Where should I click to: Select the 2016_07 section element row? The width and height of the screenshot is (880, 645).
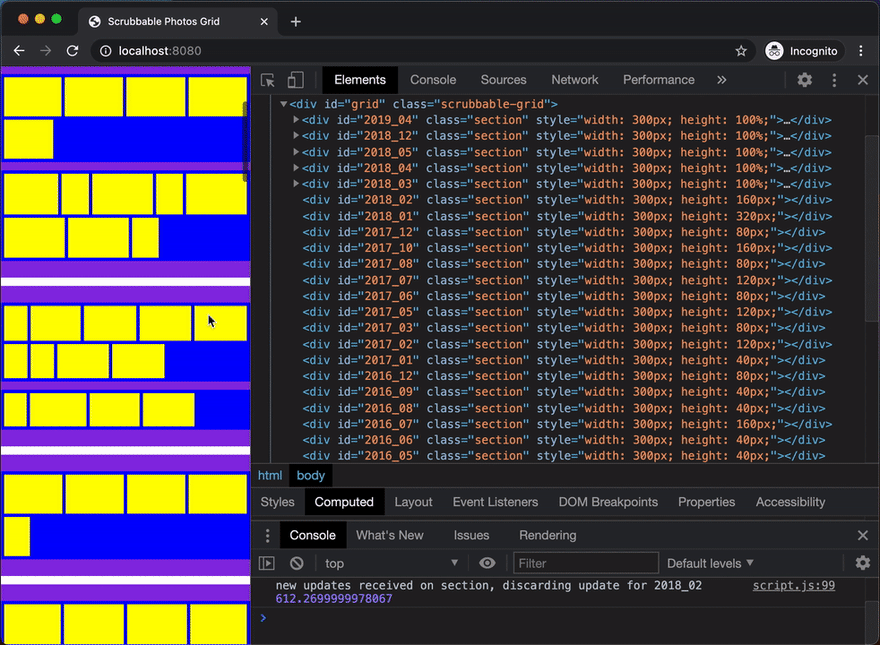pyautogui.click(x=567, y=424)
